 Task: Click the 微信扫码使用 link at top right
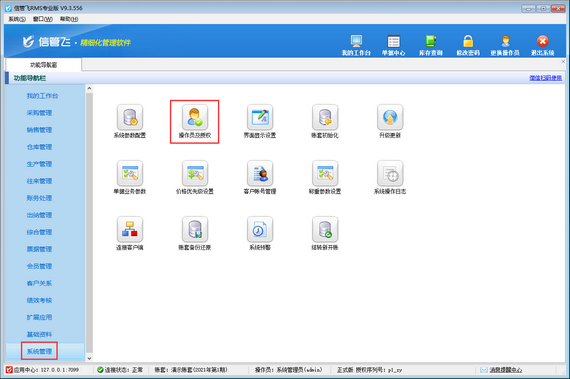tap(545, 78)
